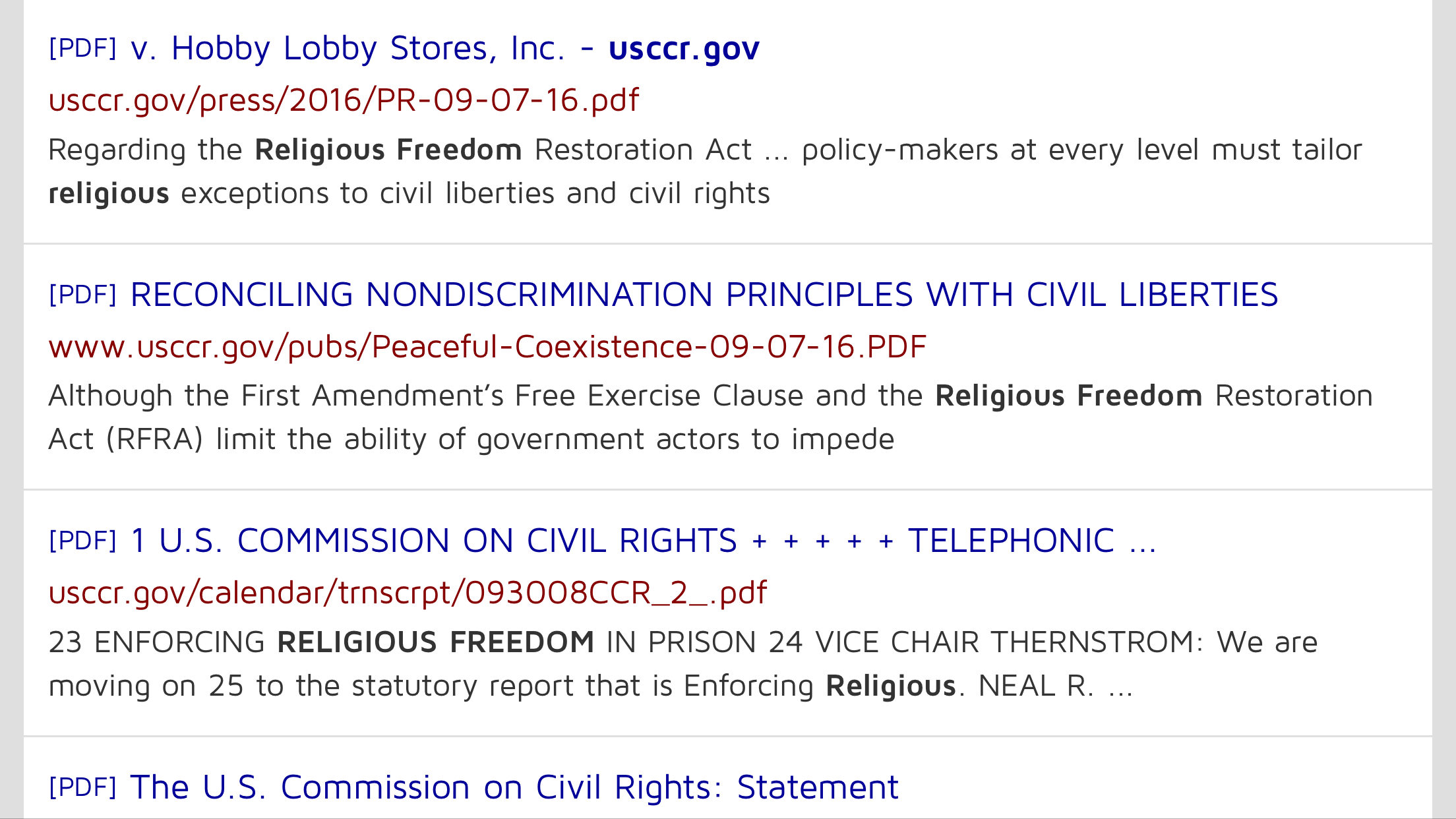
Task: Select the [PDF] tag before RECONCILING NONDISCRIMINATION title
Action: tap(82, 295)
